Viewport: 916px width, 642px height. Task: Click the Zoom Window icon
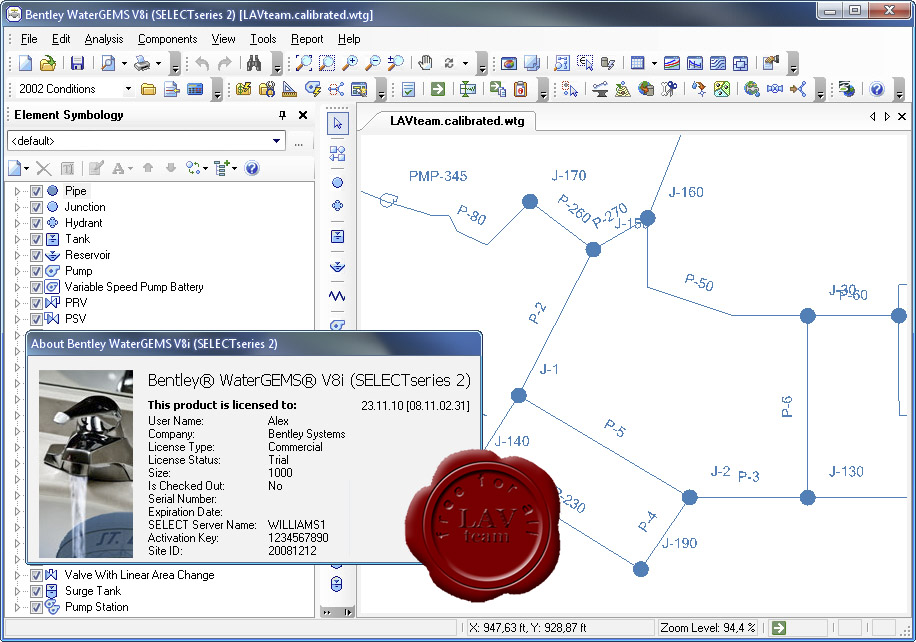[x=327, y=63]
